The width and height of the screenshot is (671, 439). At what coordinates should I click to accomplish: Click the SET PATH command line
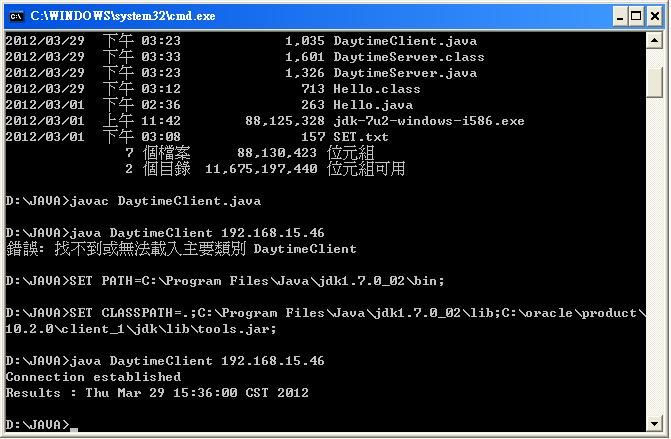[x=225, y=281]
